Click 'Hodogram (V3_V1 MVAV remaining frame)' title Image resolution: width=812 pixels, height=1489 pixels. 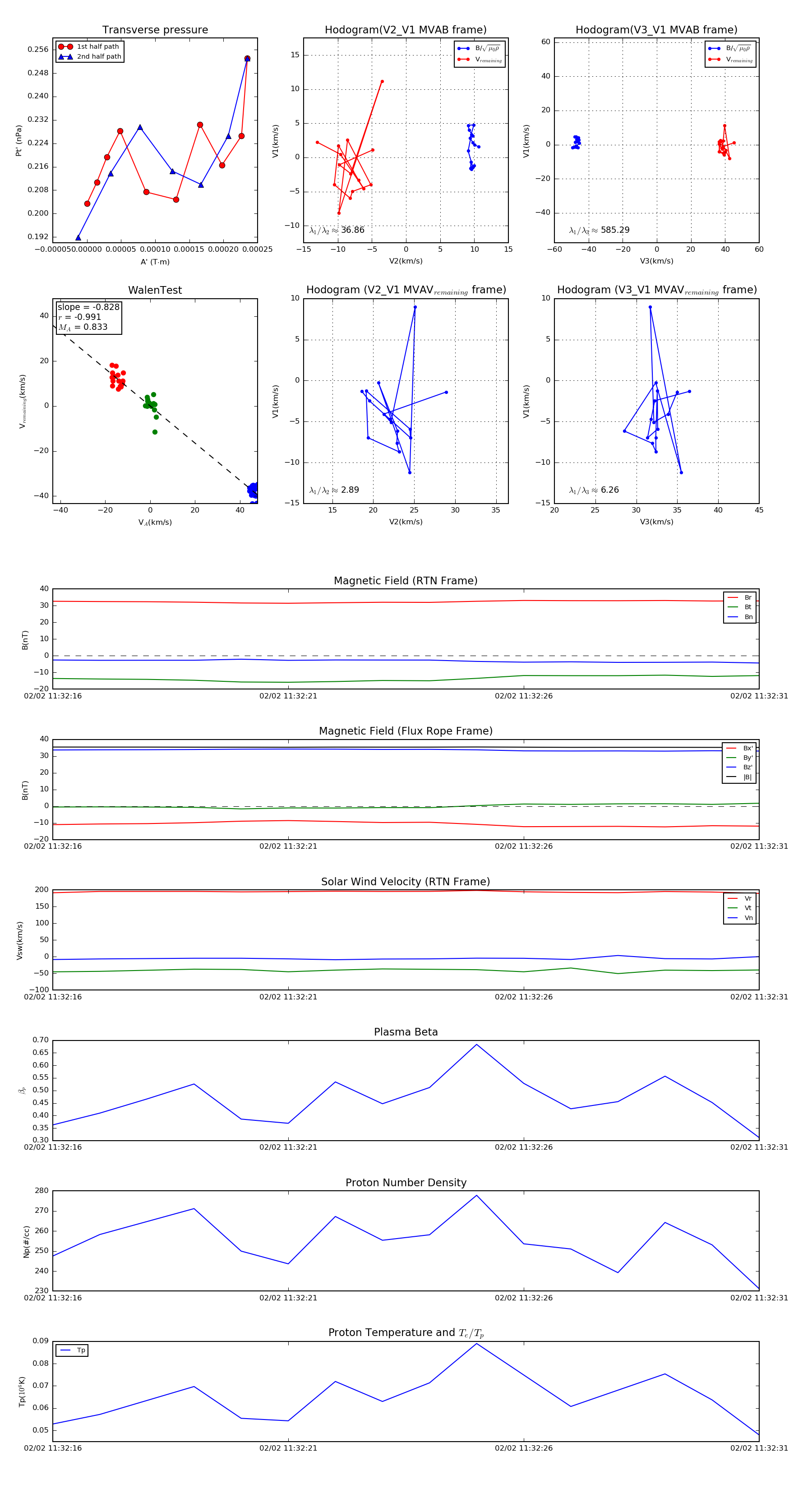[656, 290]
